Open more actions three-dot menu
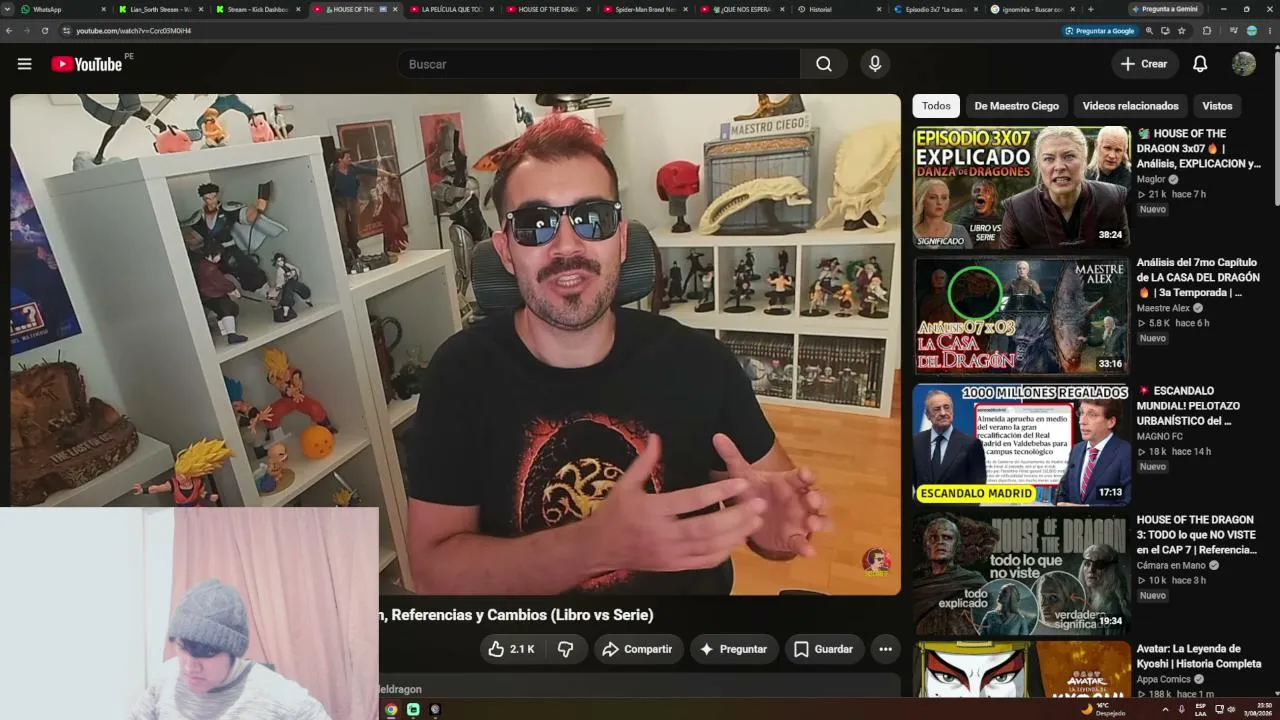 tap(885, 649)
